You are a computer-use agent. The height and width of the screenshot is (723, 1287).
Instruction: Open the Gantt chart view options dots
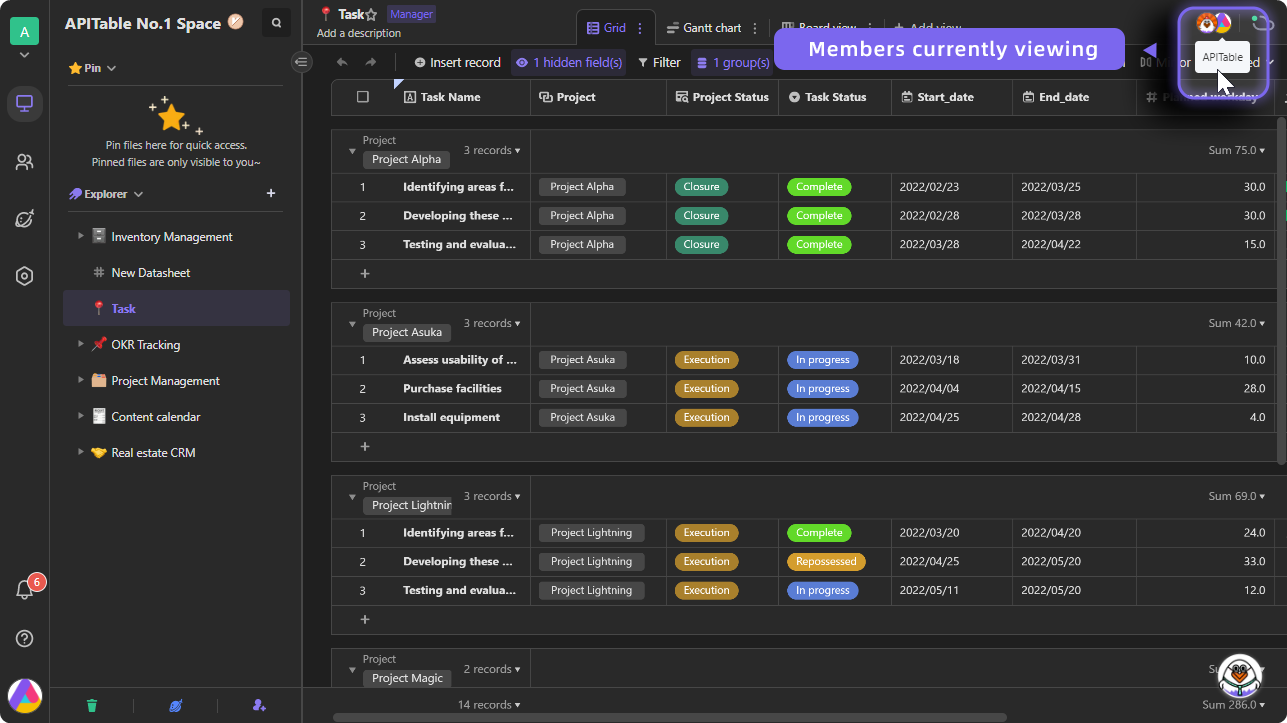[755, 28]
